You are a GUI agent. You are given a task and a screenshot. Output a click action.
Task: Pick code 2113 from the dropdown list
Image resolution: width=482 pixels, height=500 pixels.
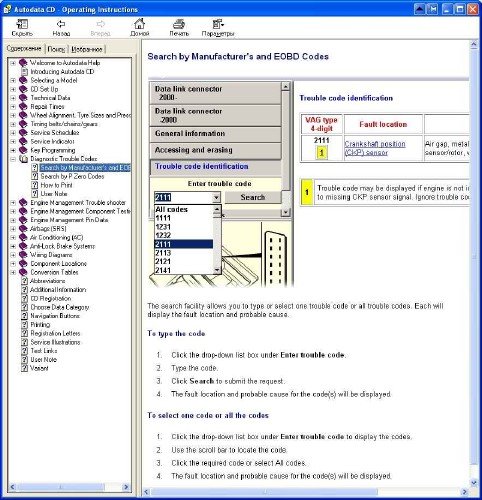(183, 253)
